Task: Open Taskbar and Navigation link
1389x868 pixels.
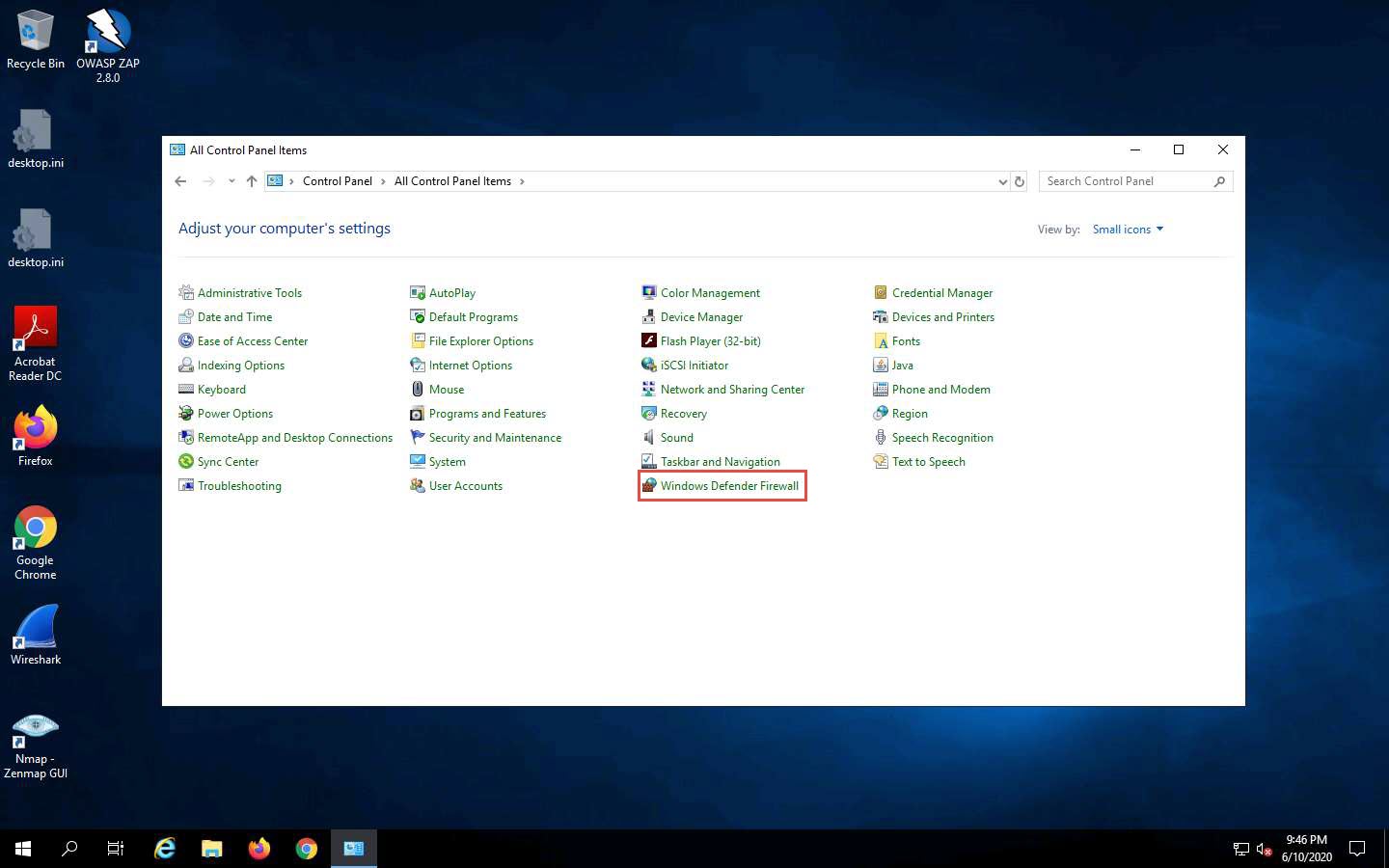Action: click(721, 462)
